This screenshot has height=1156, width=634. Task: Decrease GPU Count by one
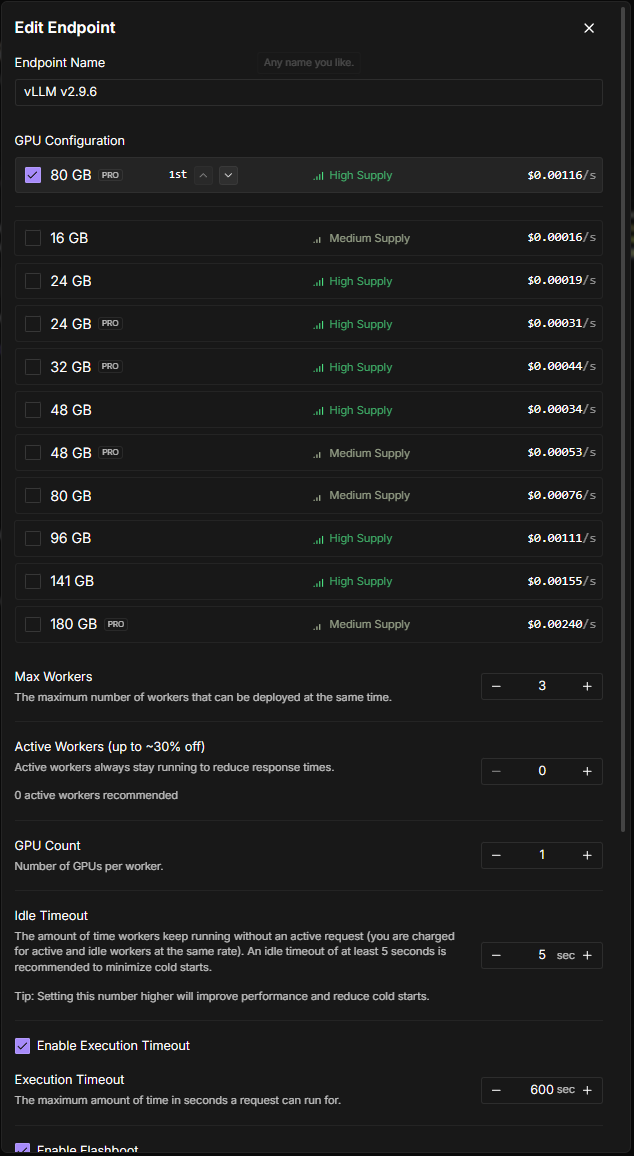[497, 855]
